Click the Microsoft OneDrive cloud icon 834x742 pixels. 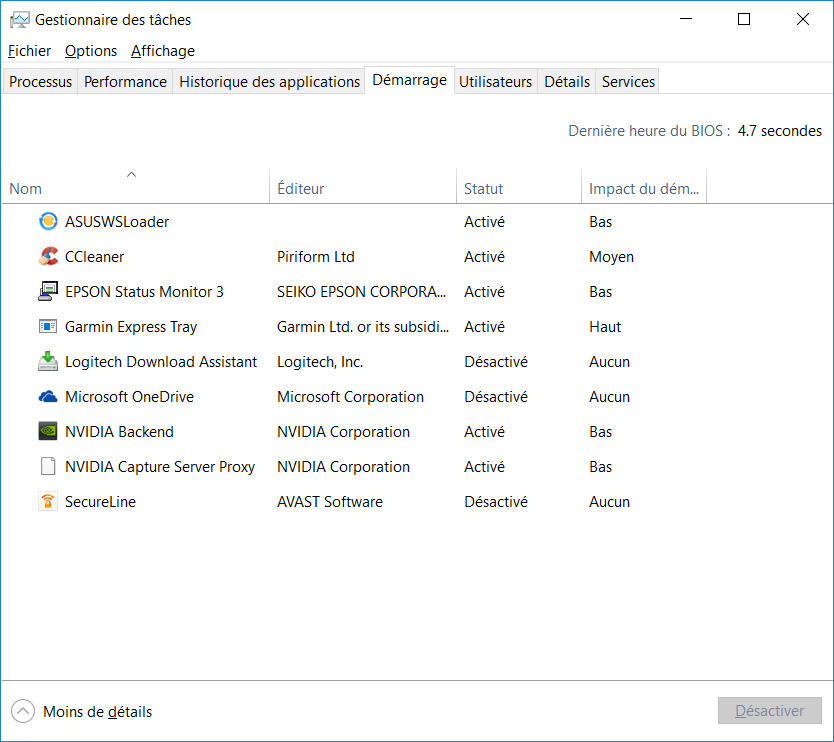pos(48,397)
